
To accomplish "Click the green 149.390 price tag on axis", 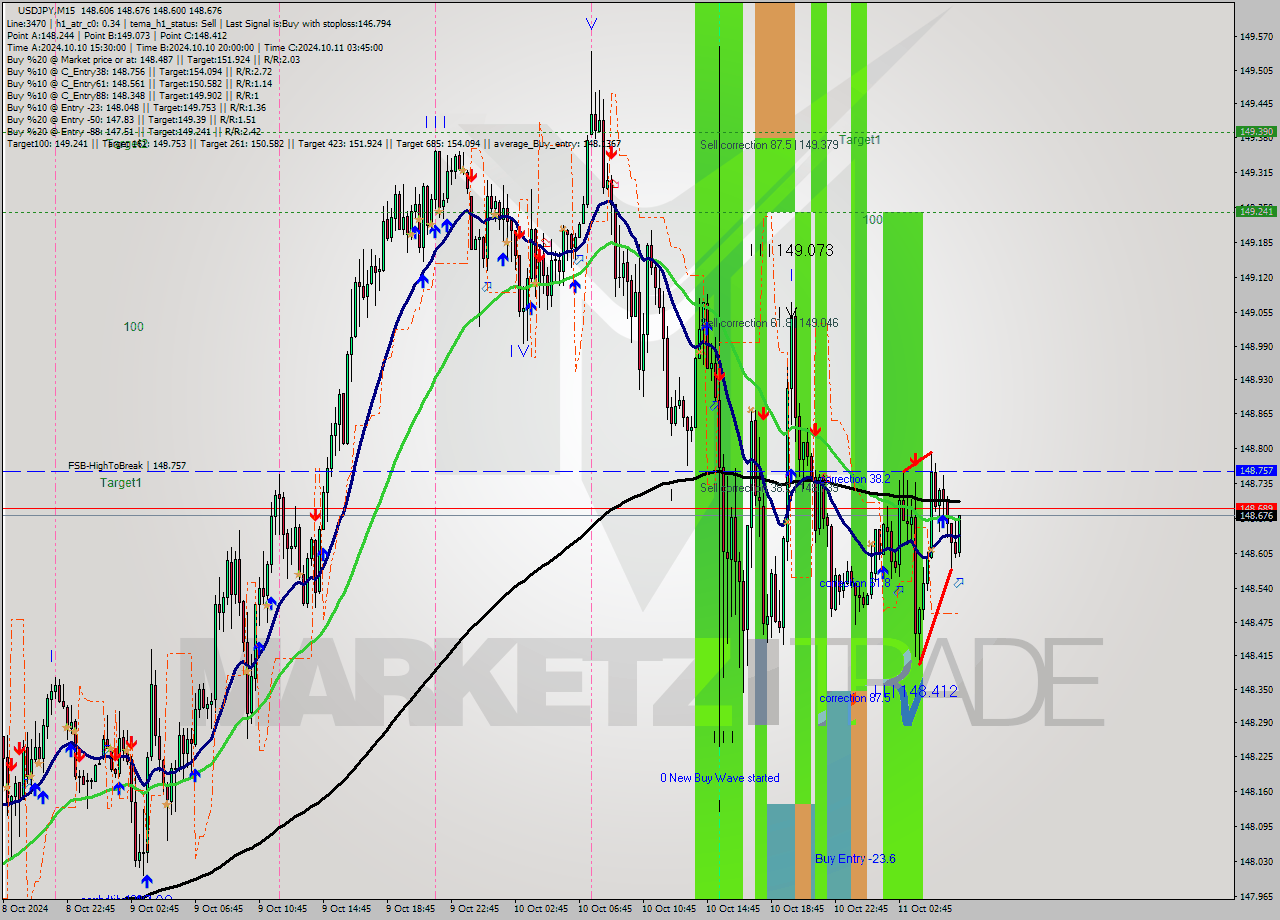I will pyautogui.click(x=1256, y=131).
